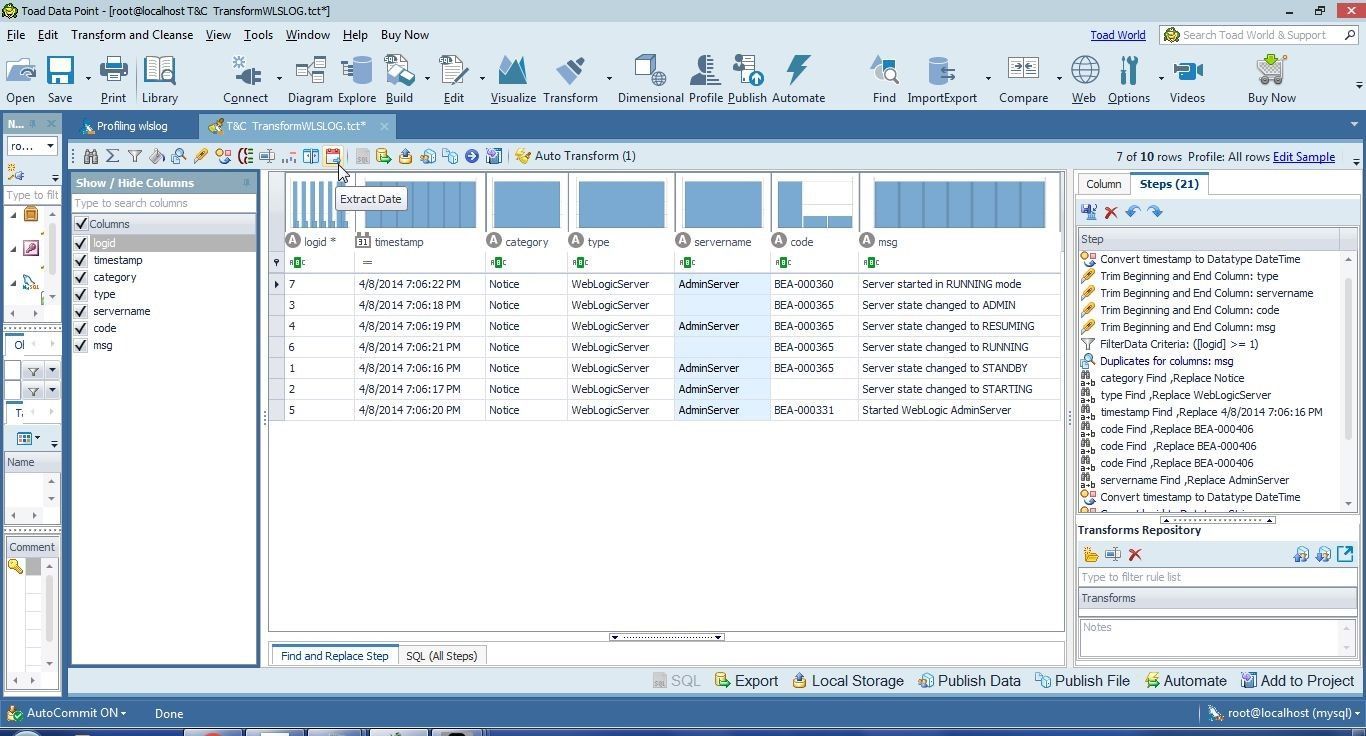
Task: Click the save steps icon in Steps panel
Action: click(x=1089, y=212)
